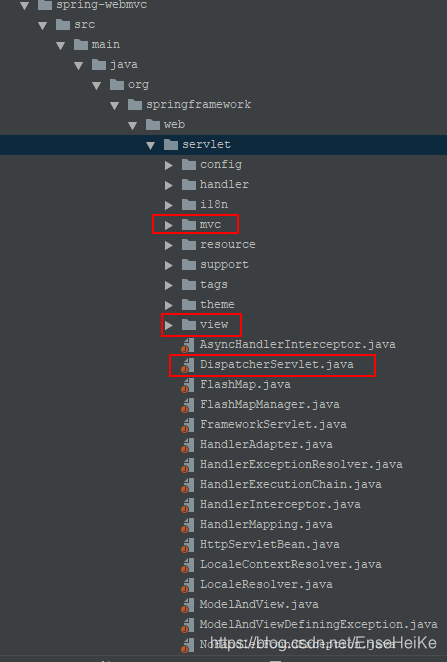Click the view folder icon
The image size is (447, 662).
click(x=189, y=324)
